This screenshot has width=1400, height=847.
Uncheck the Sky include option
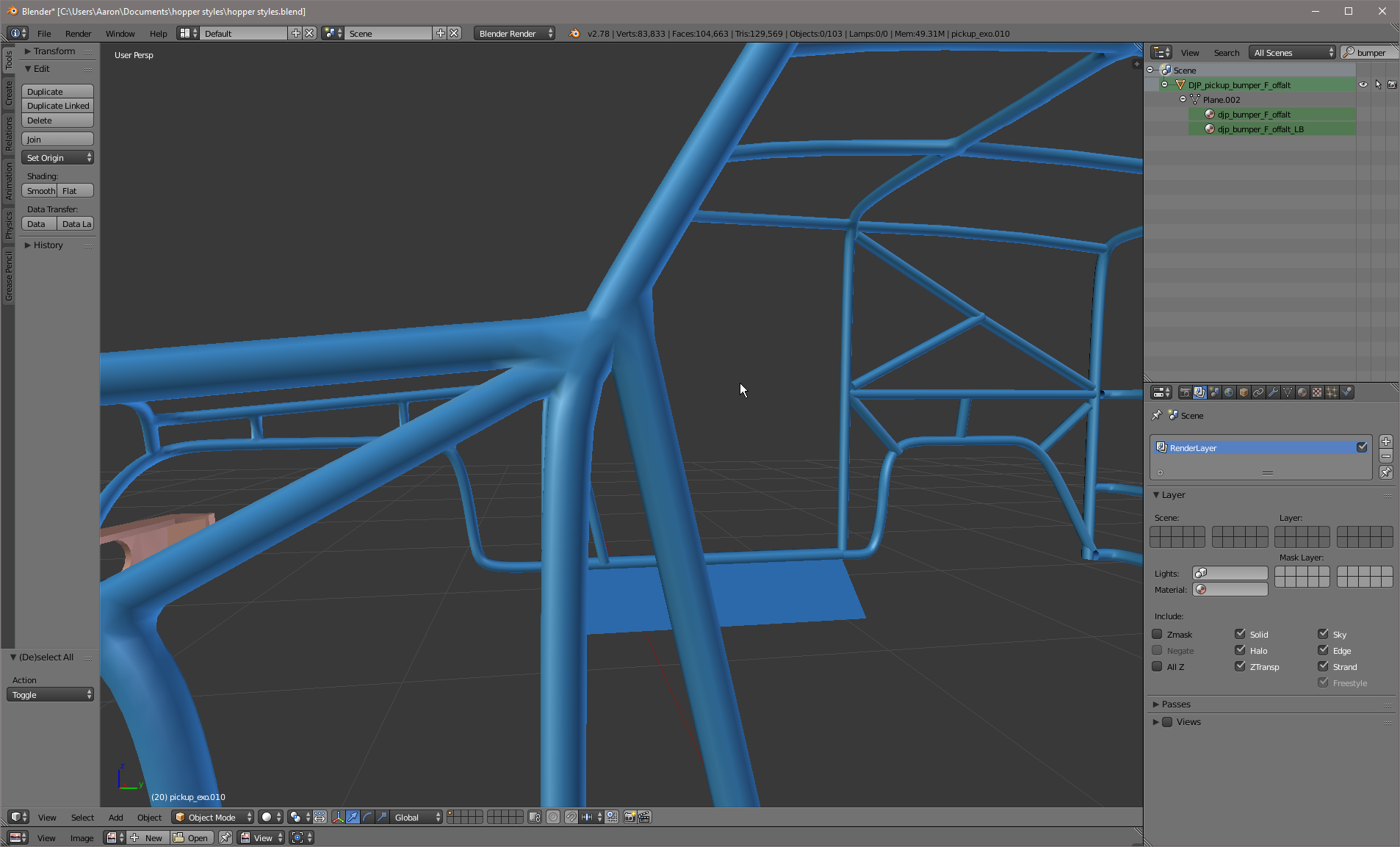pyautogui.click(x=1323, y=634)
